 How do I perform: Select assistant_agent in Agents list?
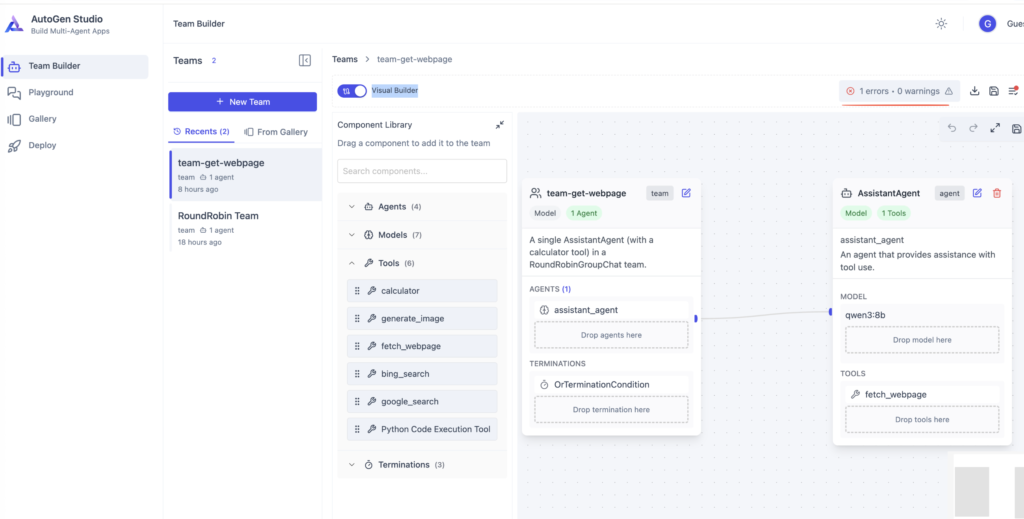[x=611, y=310]
